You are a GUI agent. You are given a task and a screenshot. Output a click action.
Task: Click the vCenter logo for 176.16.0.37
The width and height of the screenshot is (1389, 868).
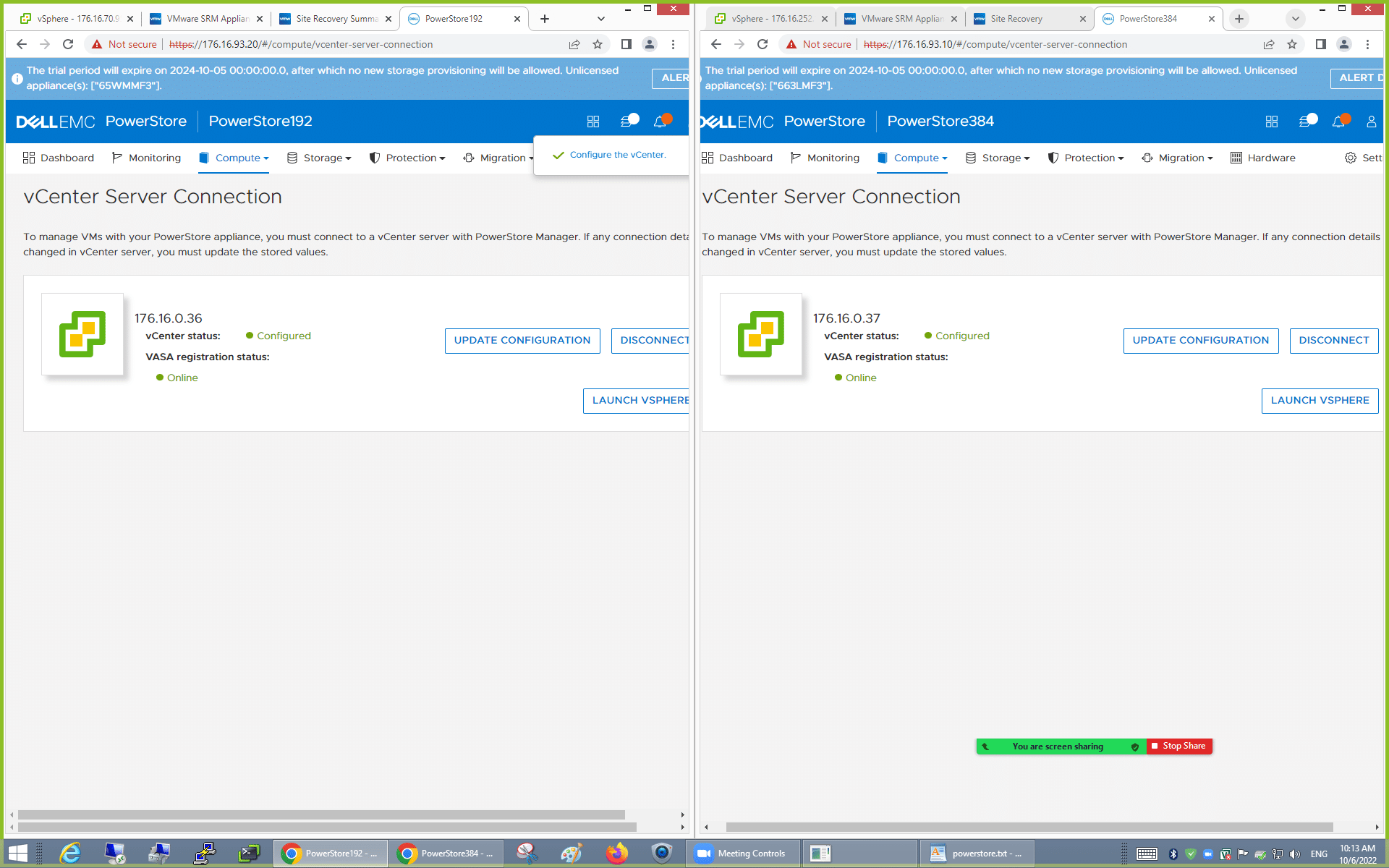[x=761, y=333]
